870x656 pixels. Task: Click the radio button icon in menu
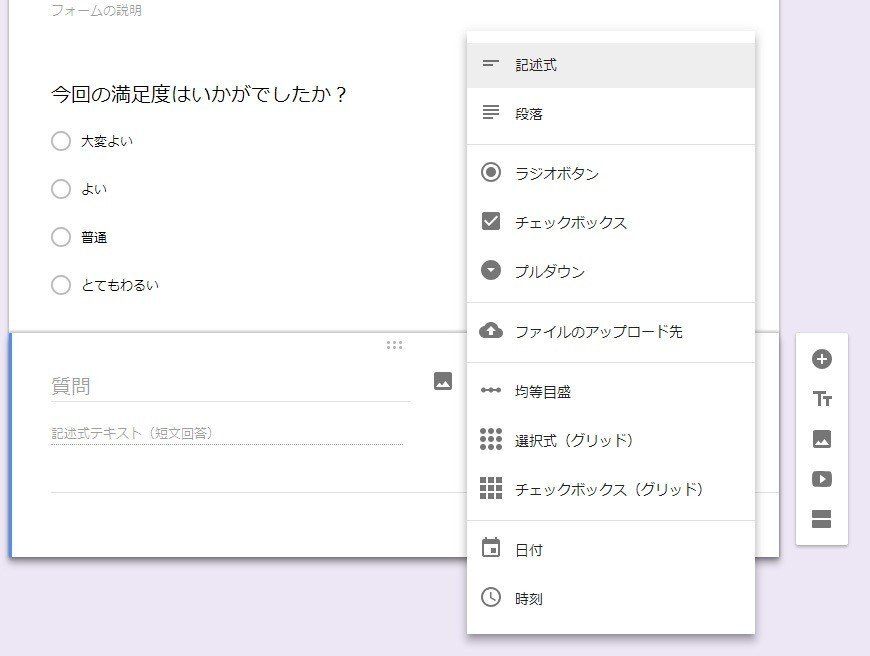pyautogui.click(x=490, y=172)
